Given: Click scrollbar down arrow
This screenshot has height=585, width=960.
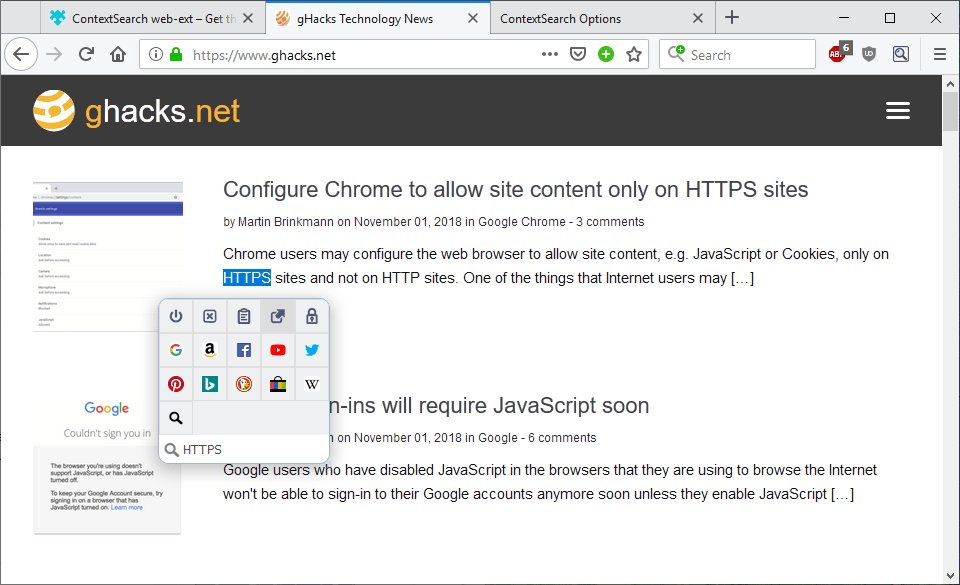Looking at the screenshot, I should pyautogui.click(x=950, y=576).
